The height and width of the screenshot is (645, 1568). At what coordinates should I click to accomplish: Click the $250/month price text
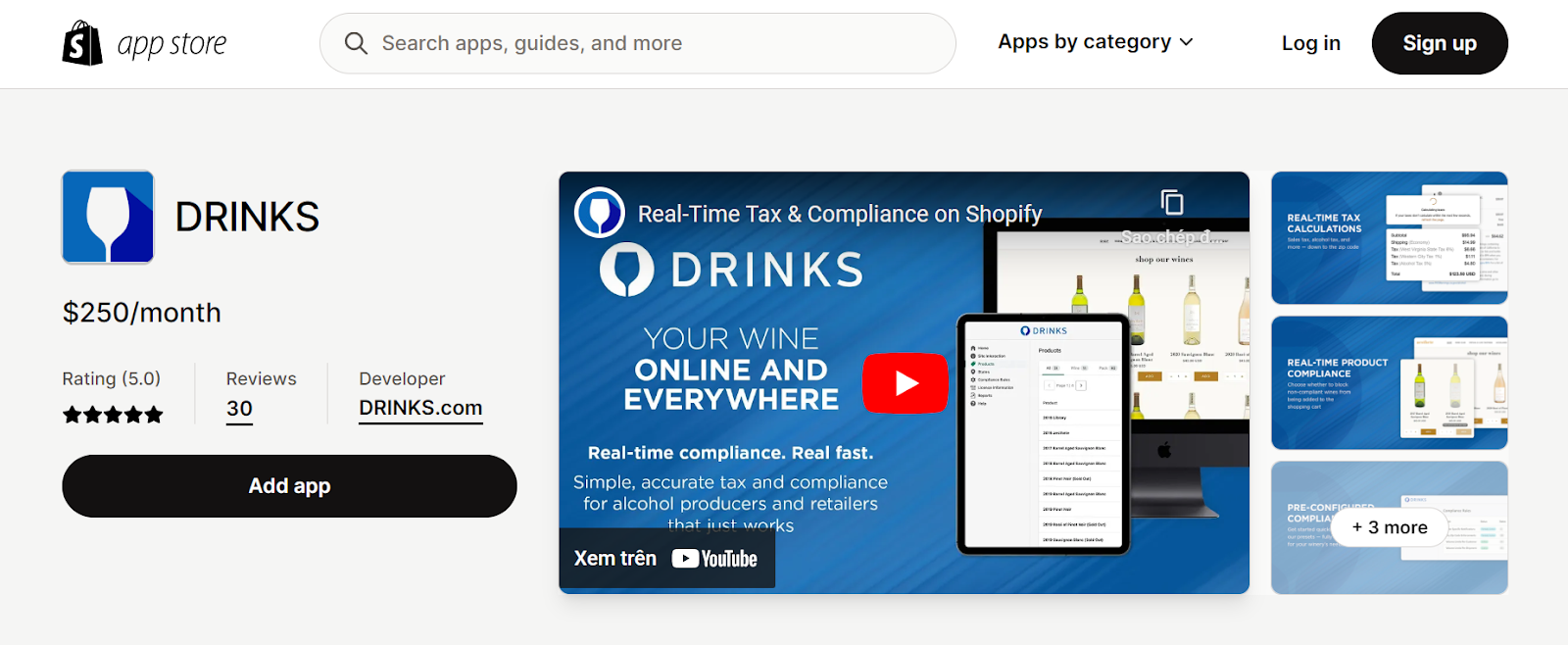pos(142,313)
